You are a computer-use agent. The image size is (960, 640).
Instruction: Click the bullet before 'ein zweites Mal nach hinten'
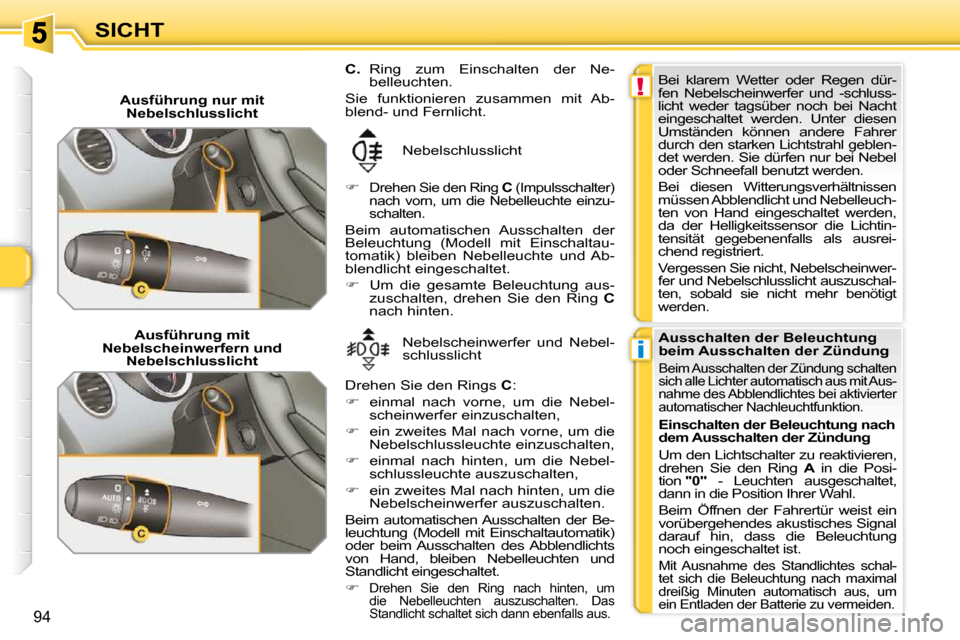[351, 489]
